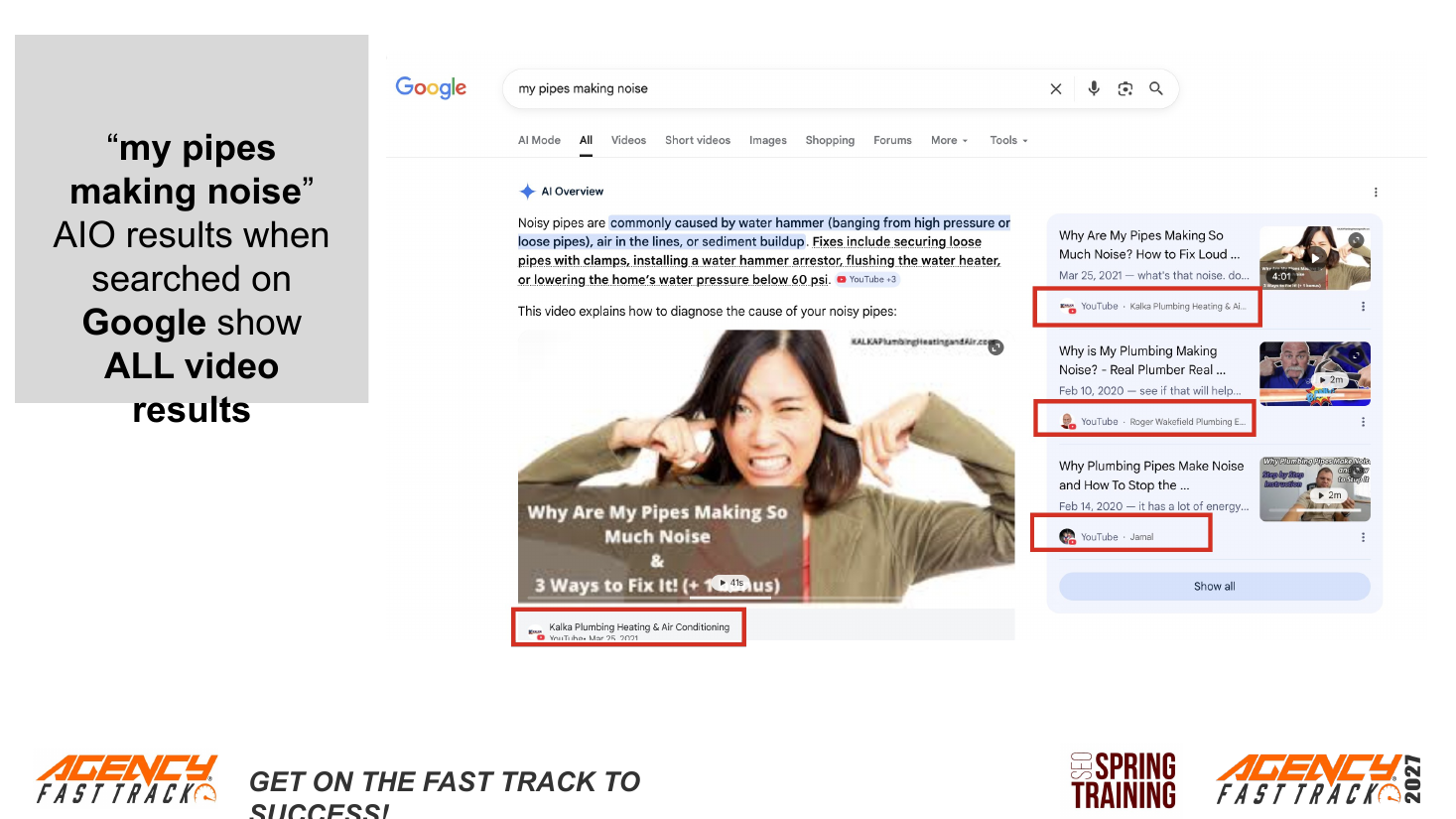Viewport: 1456px width, 819px height.
Task: Click the 4:01 video thumbnail
Action: pos(1315,258)
